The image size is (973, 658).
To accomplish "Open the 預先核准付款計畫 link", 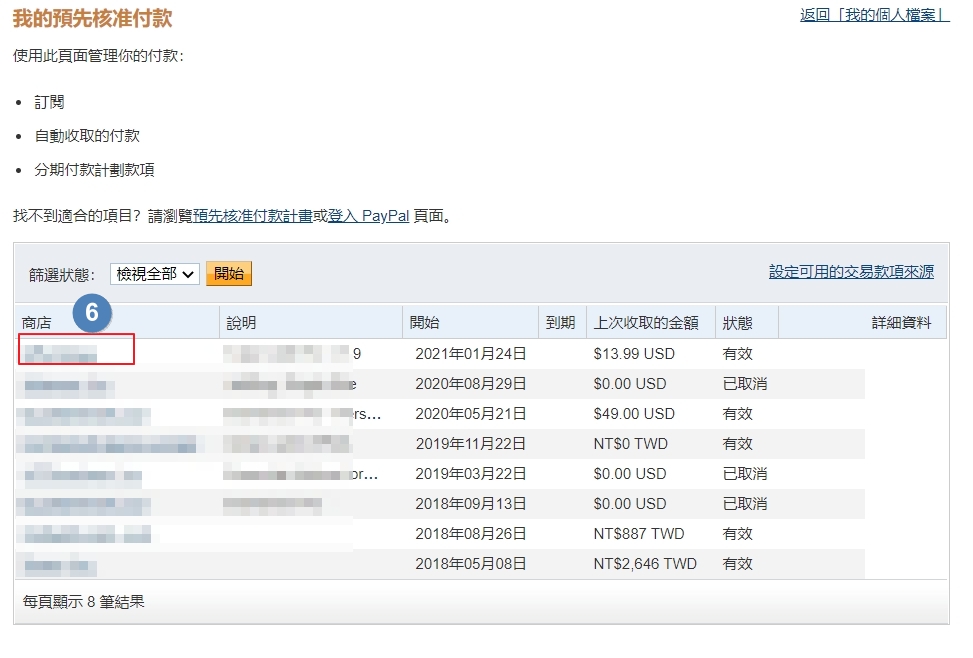I will [253, 216].
